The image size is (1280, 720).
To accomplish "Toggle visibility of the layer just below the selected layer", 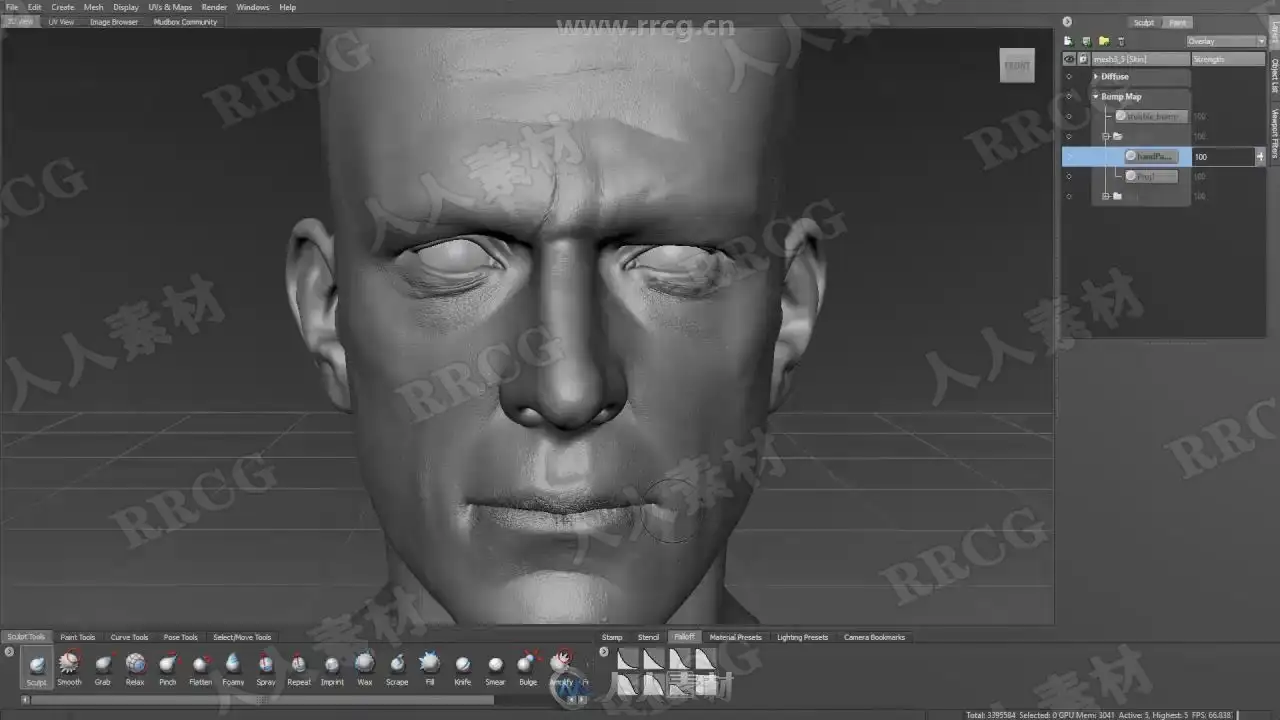I will click(x=1068, y=177).
